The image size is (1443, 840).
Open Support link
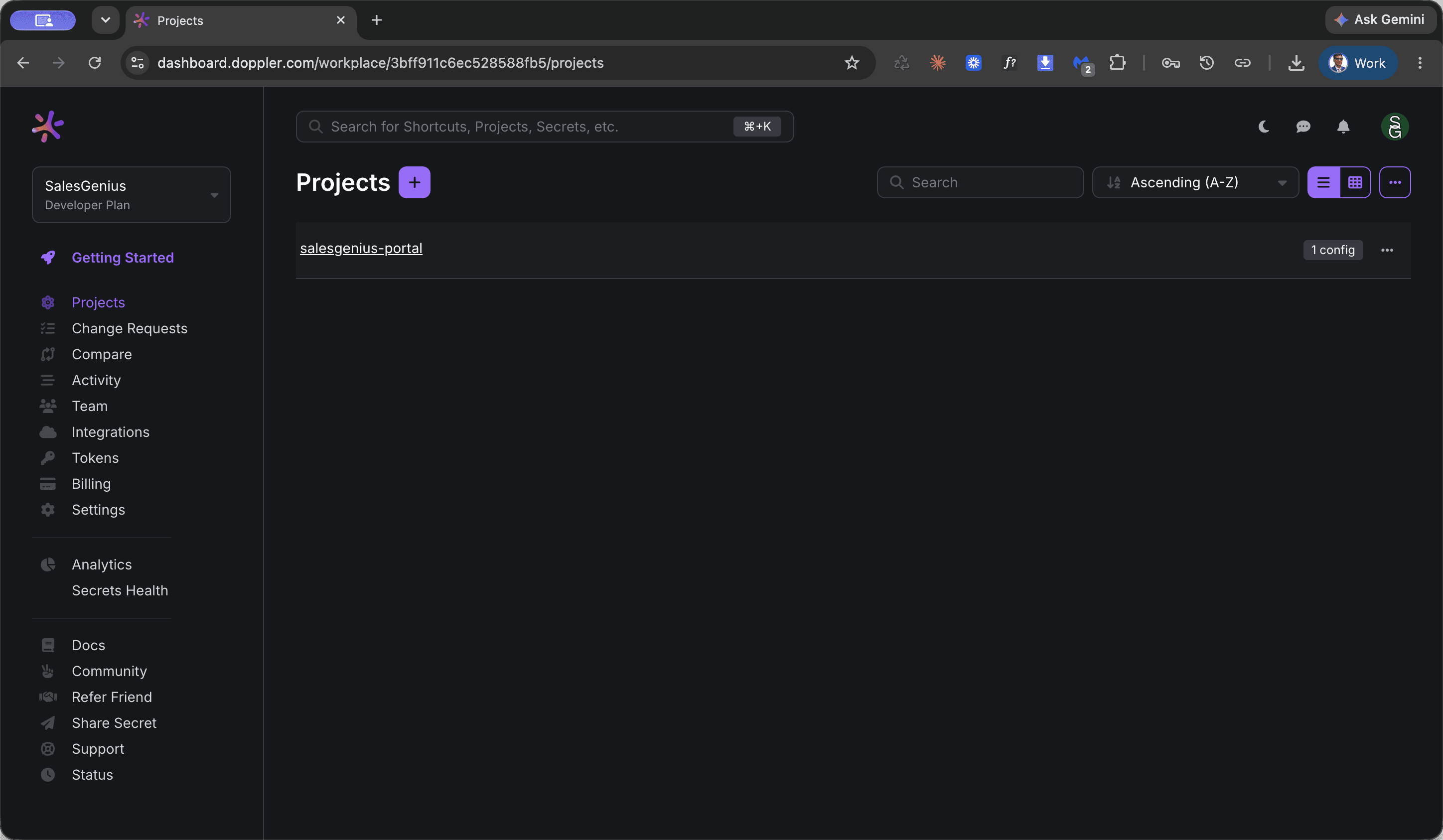click(x=98, y=749)
